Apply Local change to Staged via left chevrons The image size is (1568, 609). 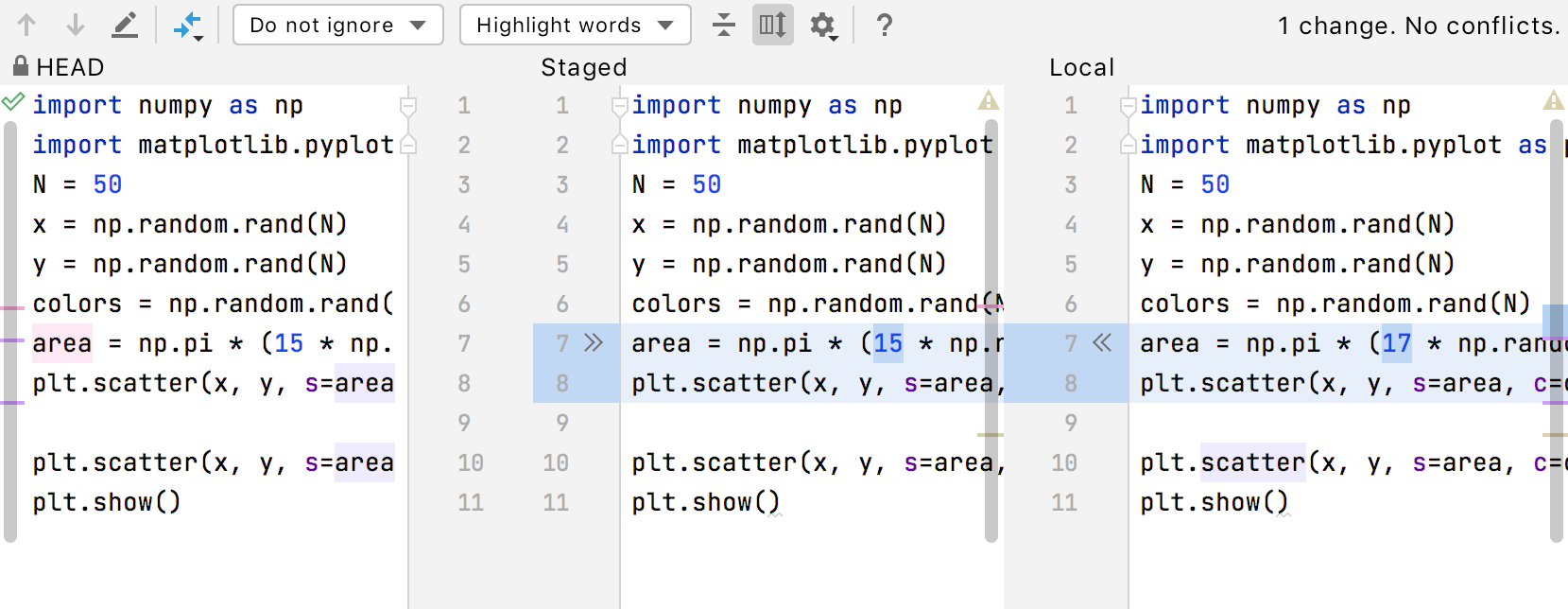point(1102,342)
